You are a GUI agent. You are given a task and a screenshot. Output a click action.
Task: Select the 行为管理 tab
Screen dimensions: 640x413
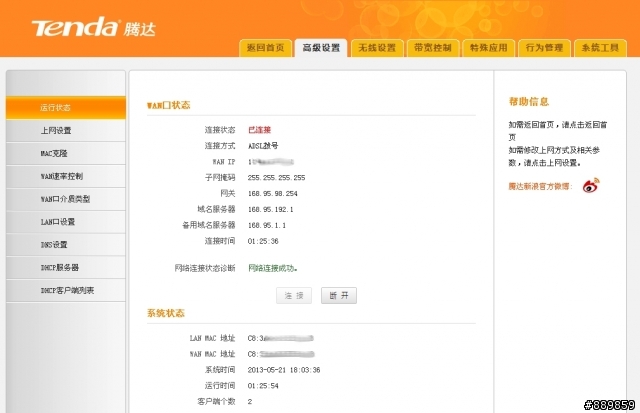click(x=544, y=48)
